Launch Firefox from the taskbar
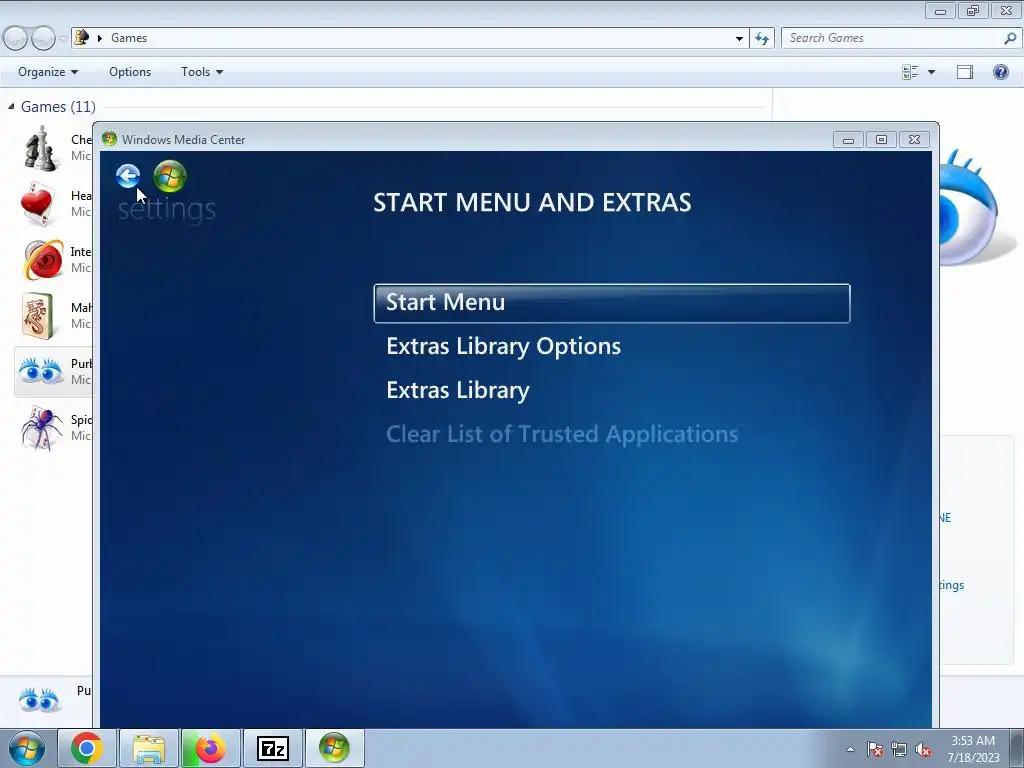Image resolution: width=1024 pixels, height=768 pixels. (x=210, y=748)
